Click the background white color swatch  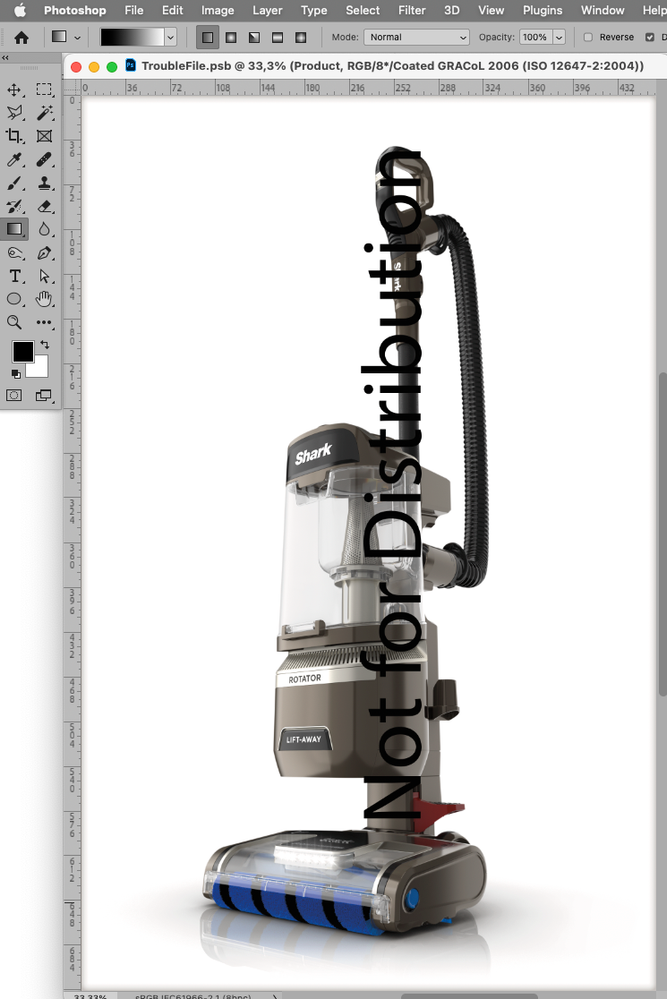click(x=39, y=368)
